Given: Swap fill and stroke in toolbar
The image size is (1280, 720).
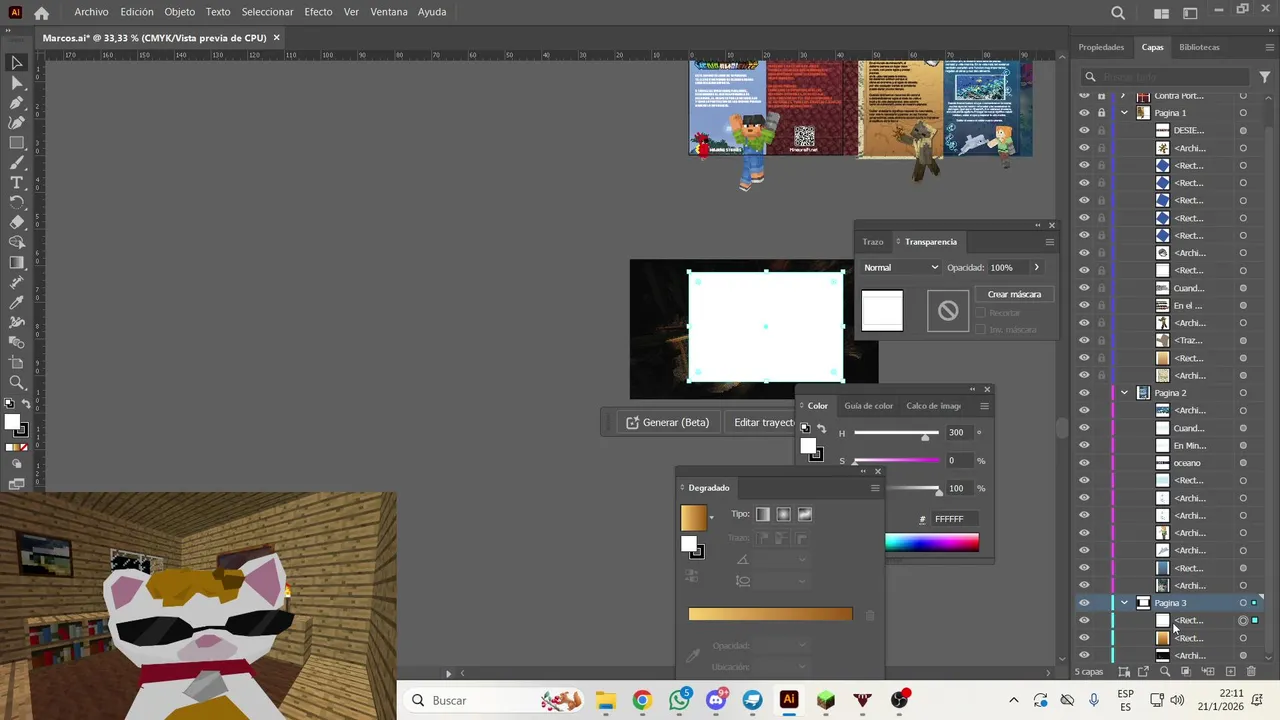Looking at the screenshot, I should click(26, 404).
